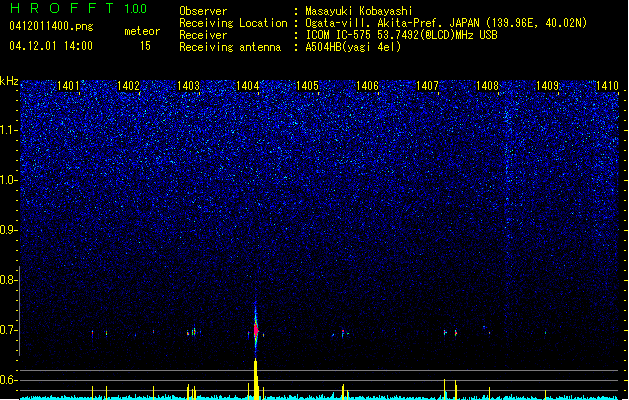Click the 1405 time marker
629x400 pixels.
coord(307,86)
